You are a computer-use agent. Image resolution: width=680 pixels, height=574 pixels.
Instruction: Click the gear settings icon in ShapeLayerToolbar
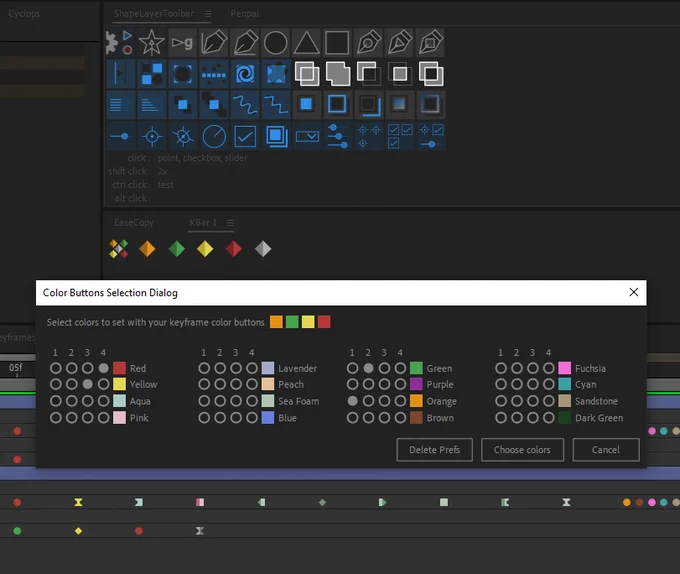(112, 42)
